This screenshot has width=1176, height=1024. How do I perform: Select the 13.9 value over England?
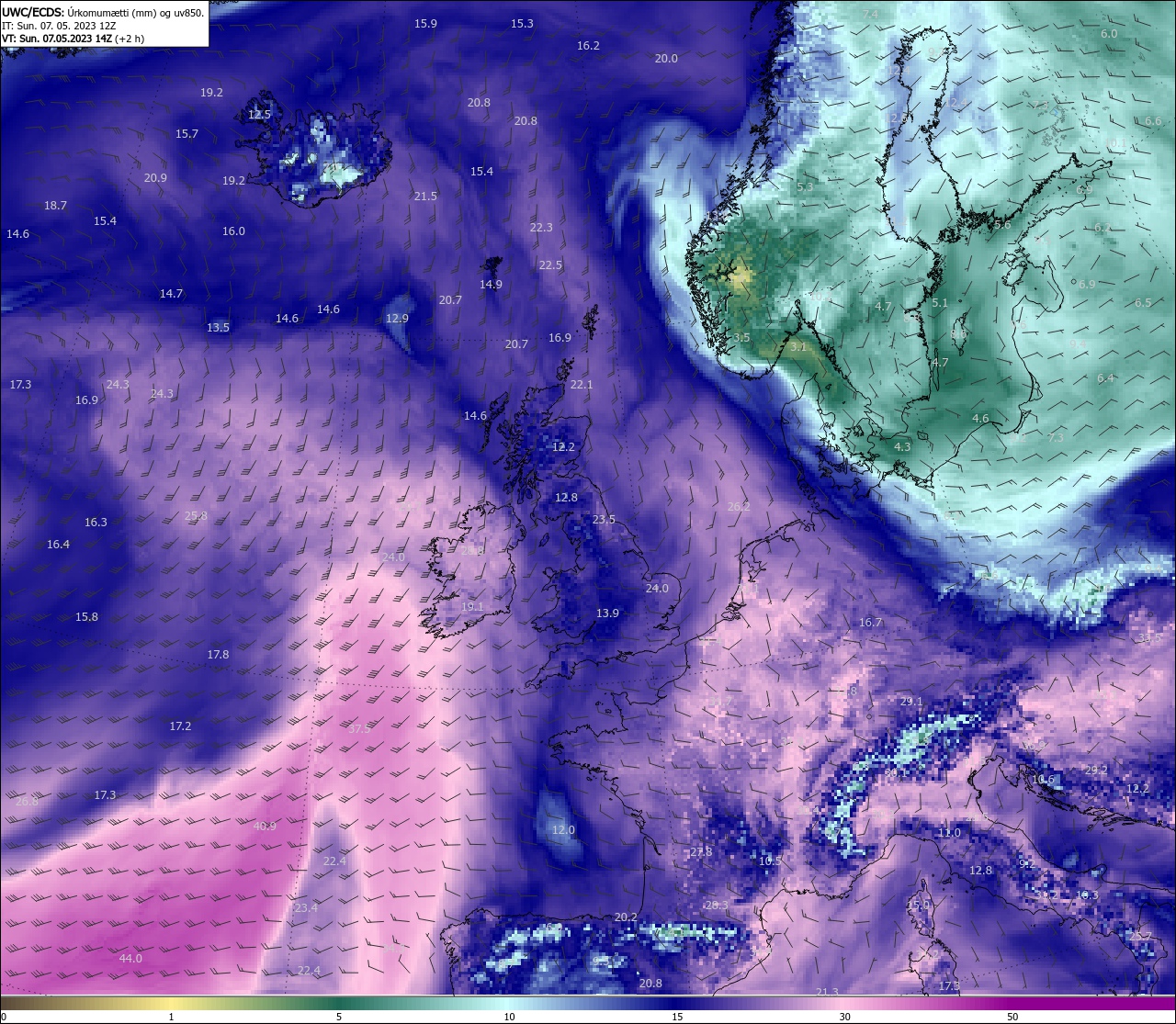[607, 613]
